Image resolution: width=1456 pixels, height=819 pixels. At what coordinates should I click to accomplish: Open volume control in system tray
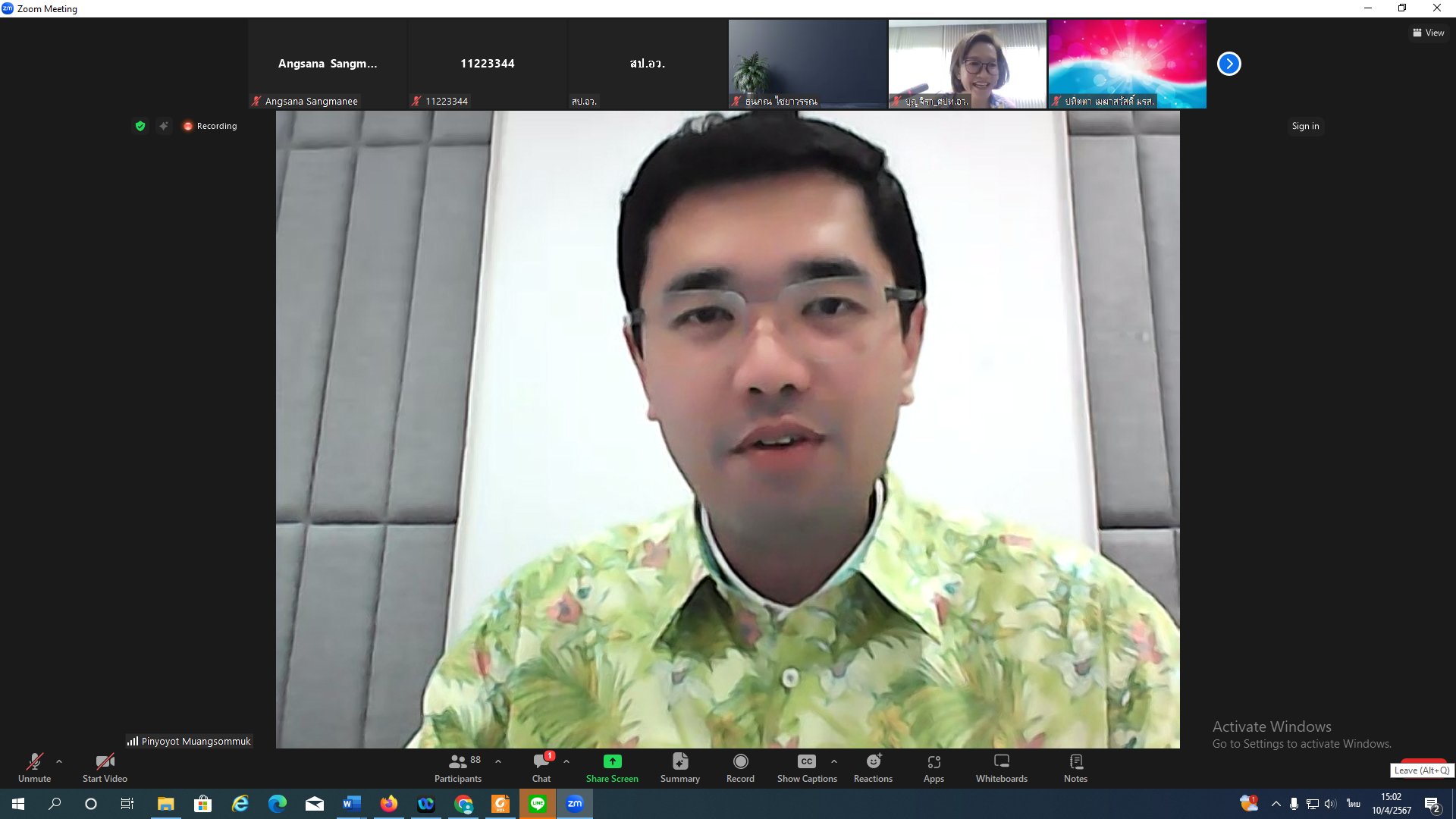click(x=1330, y=804)
